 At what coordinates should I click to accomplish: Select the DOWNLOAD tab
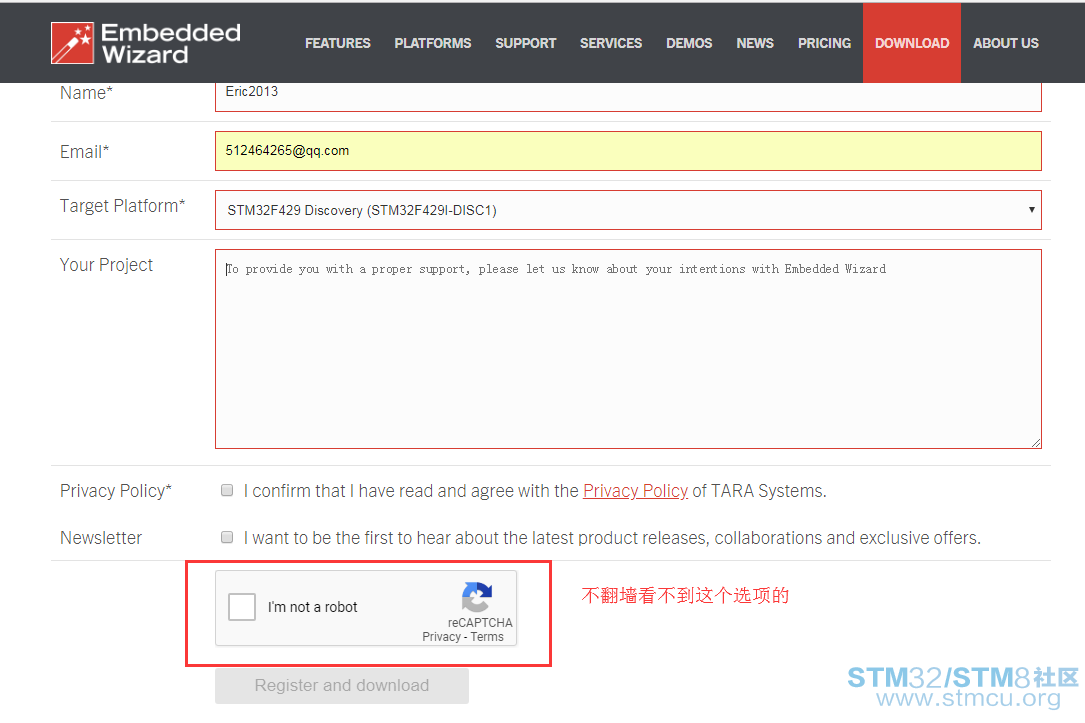[911, 43]
